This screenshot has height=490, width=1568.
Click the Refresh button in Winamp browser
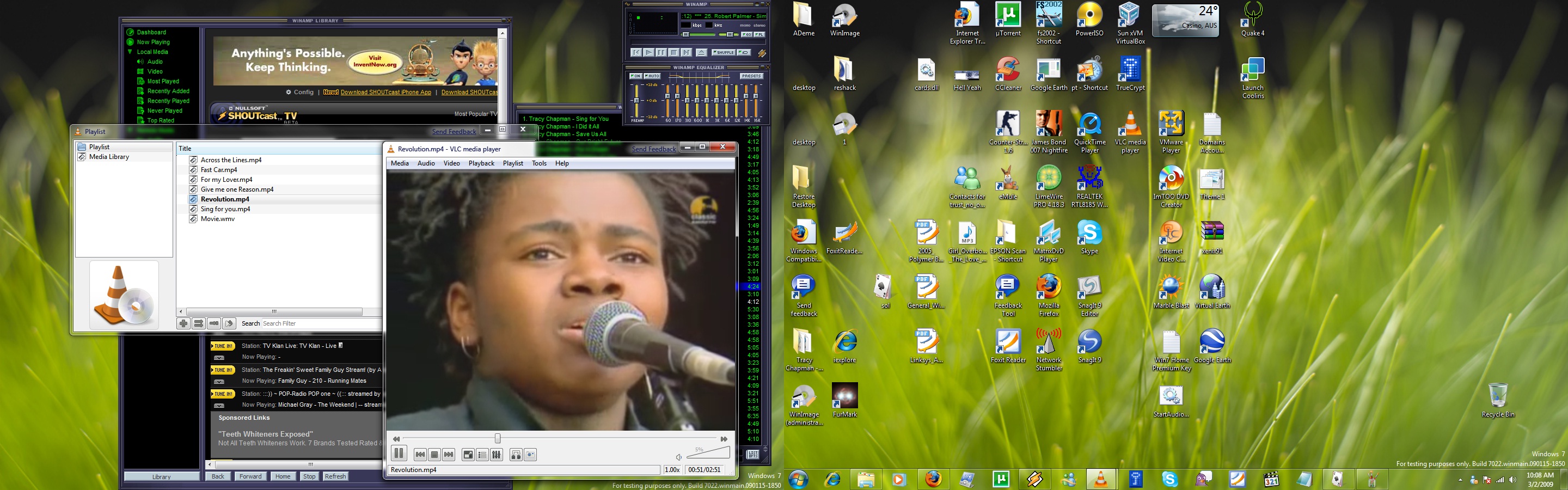point(335,476)
